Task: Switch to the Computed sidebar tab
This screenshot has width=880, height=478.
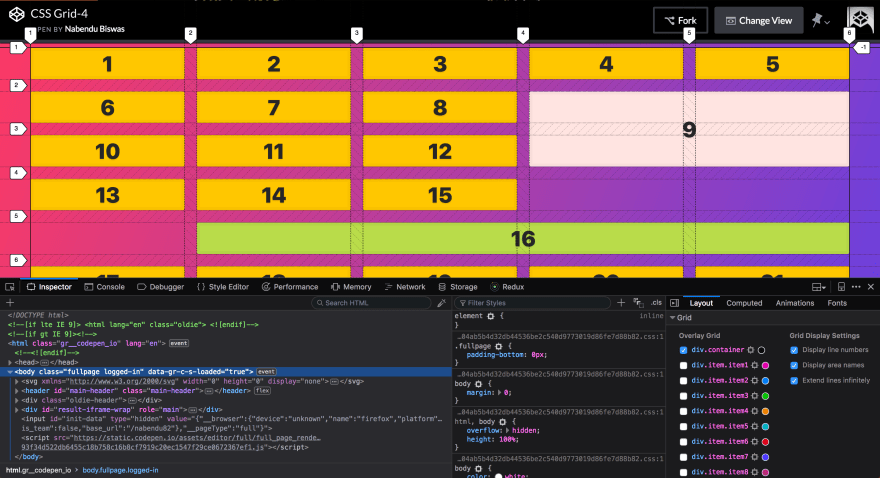Action: [x=744, y=303]
